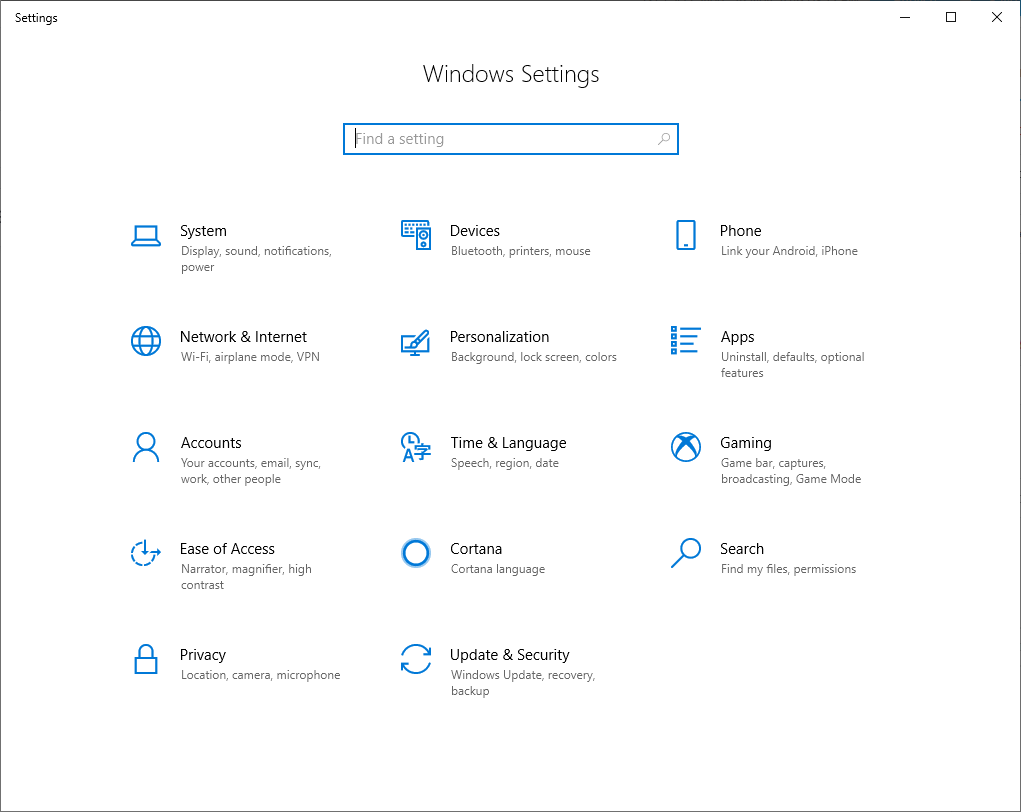The height and width of the screenshot is (812, 1021).
Task: Open the System laptop icon
Action: (x=146, y=236)
